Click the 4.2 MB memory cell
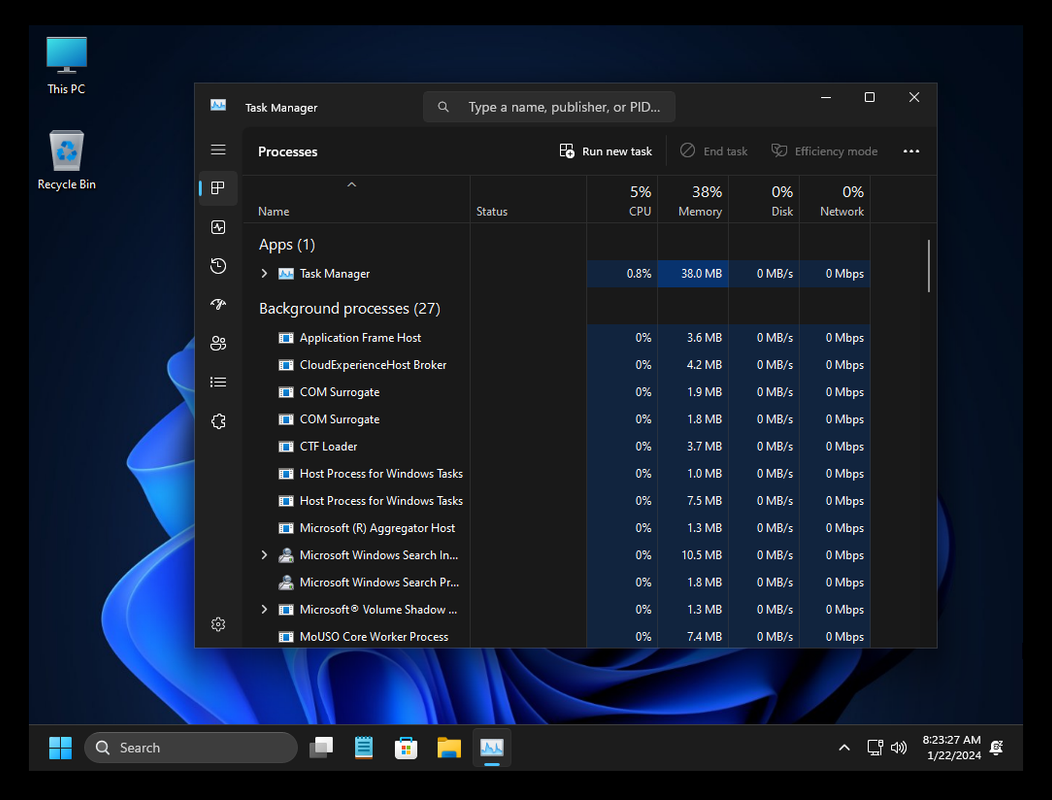The image size is (1052, 800). [693, 365]
